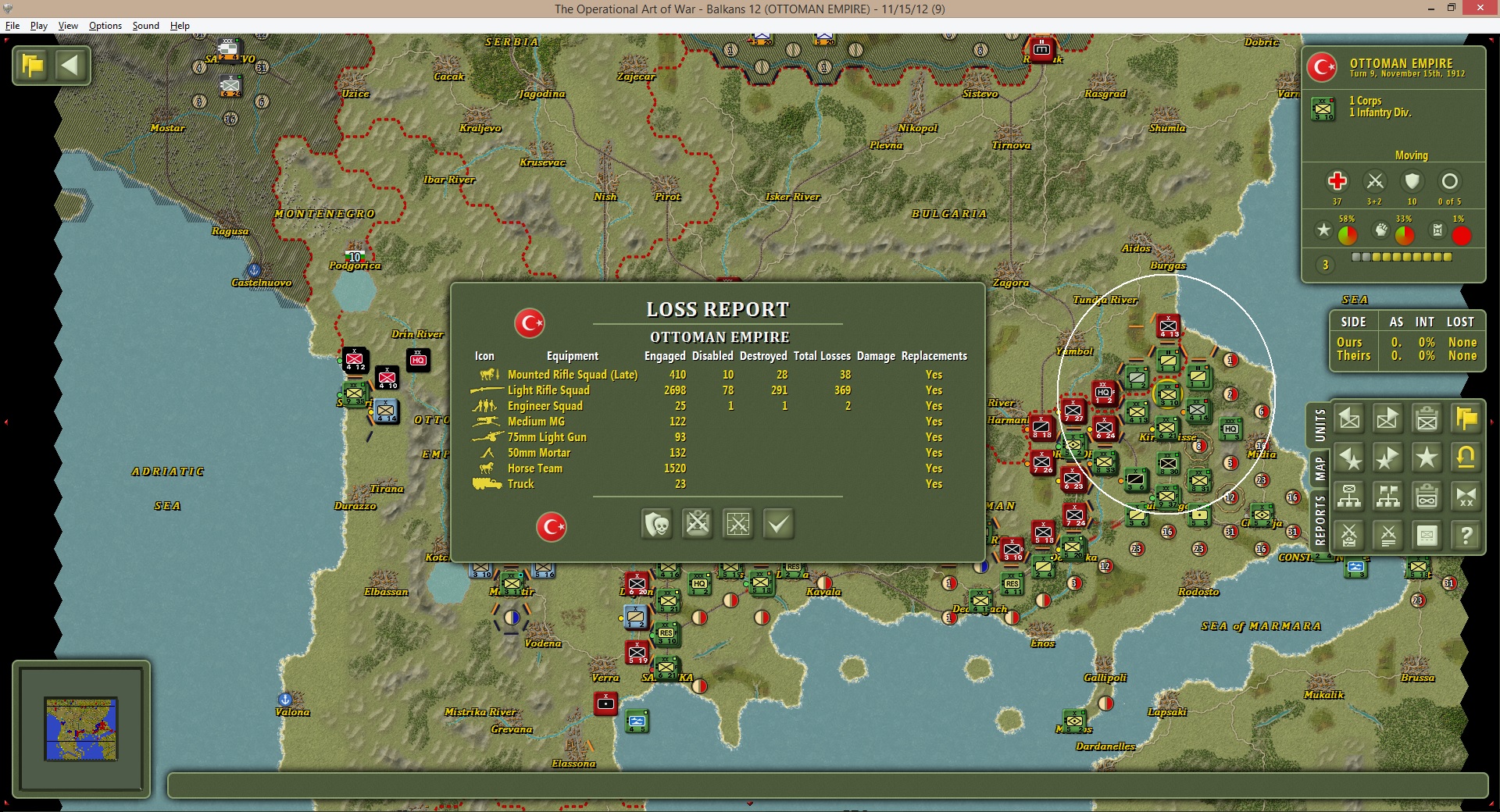
Task: Click the yellow undo arrow icon
Action: coord(1466,458)
